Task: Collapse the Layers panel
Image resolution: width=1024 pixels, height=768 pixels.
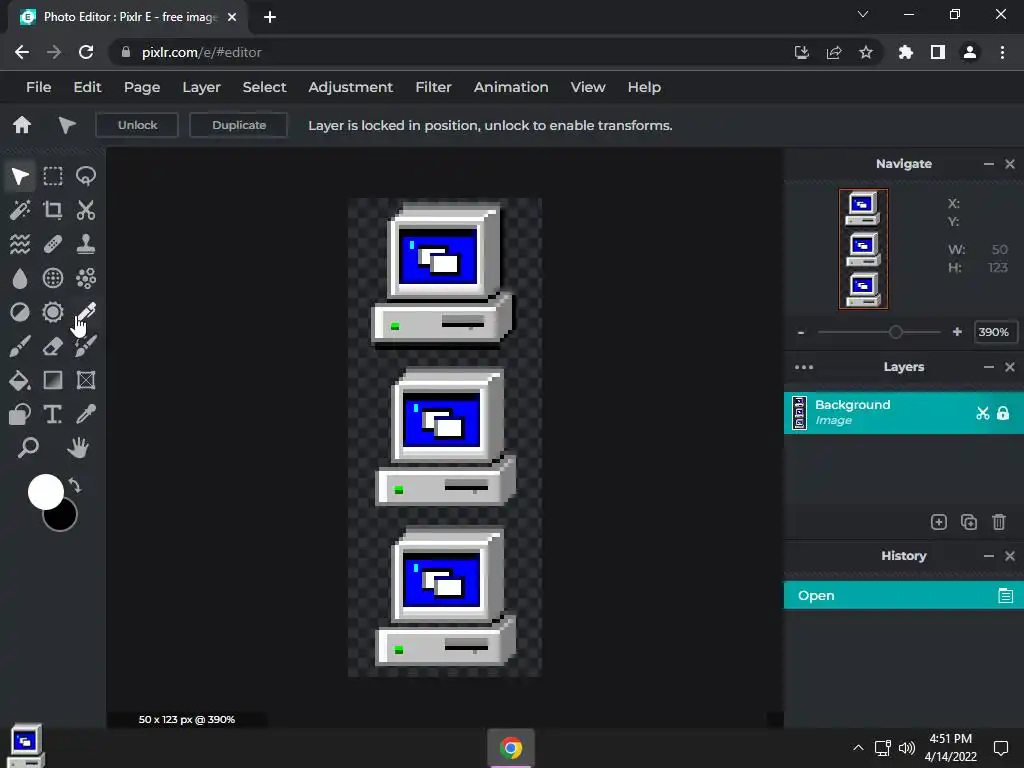Action: click(x=989, y=367)
